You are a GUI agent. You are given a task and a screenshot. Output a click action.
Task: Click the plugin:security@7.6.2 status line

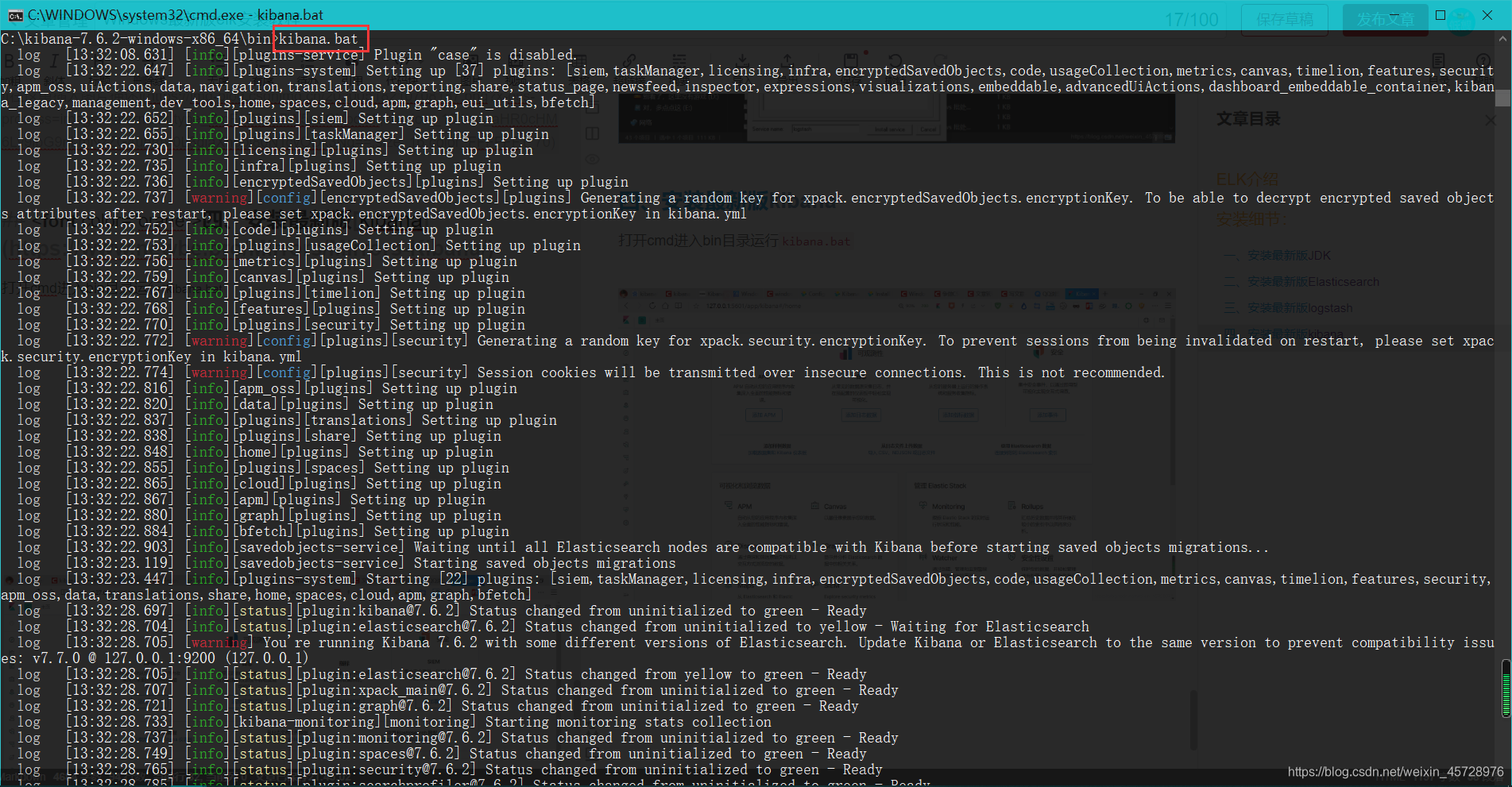pos(450,770)
